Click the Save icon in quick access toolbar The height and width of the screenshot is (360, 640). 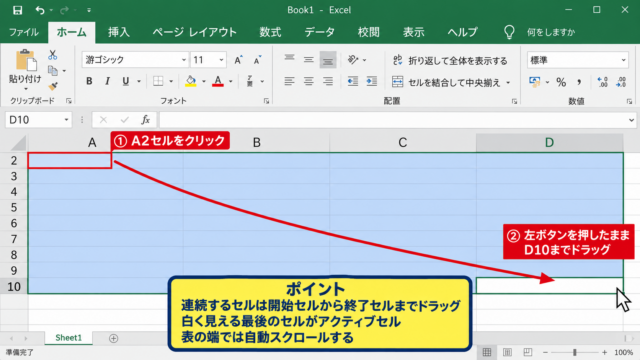coord(17,10)
